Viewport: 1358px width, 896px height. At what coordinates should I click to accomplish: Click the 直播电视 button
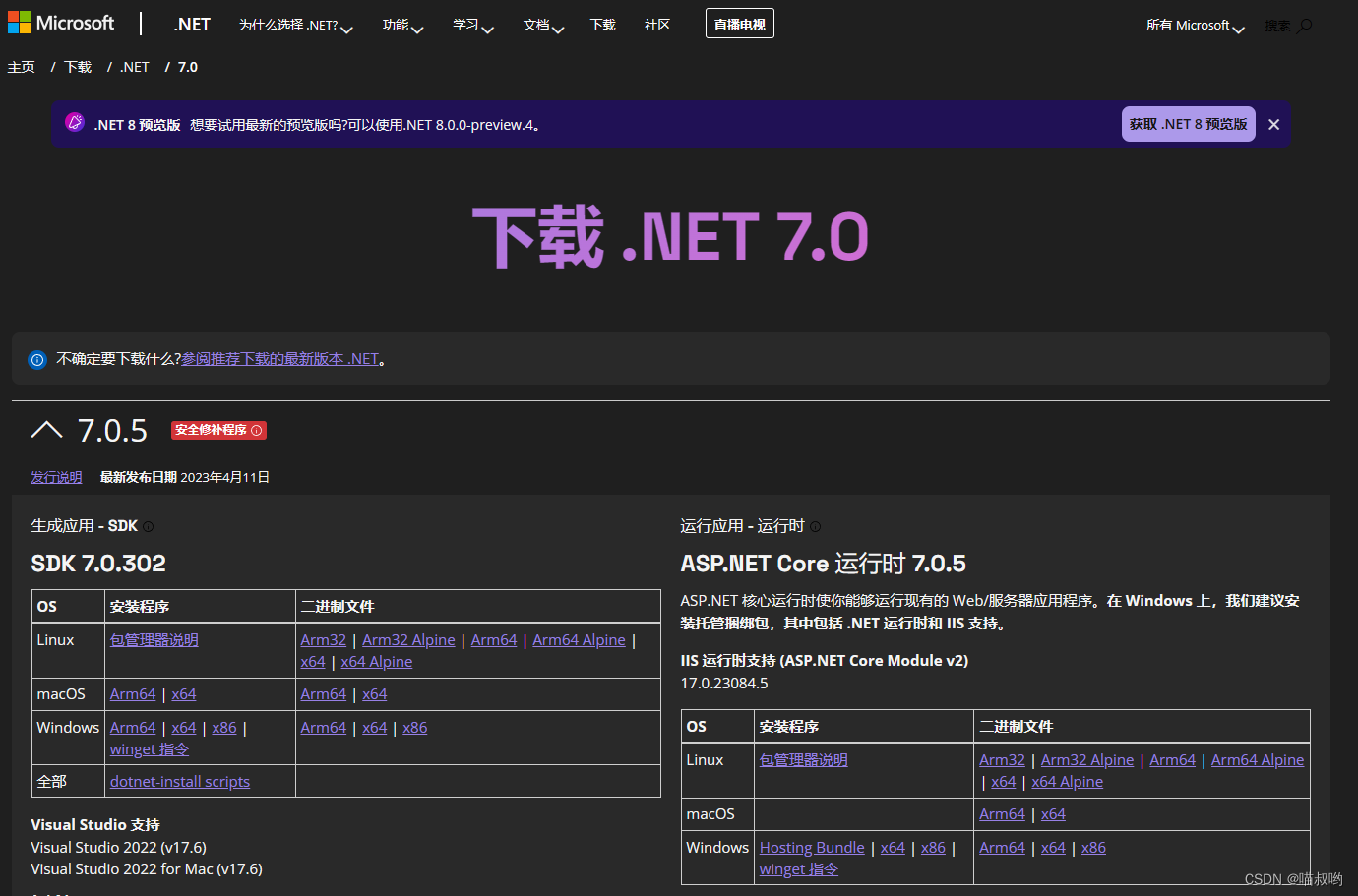[740, 24]
